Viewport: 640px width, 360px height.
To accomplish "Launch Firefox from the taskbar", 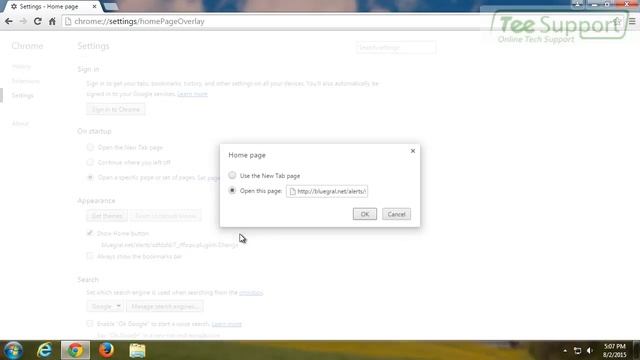I will [x=106, y=350].
